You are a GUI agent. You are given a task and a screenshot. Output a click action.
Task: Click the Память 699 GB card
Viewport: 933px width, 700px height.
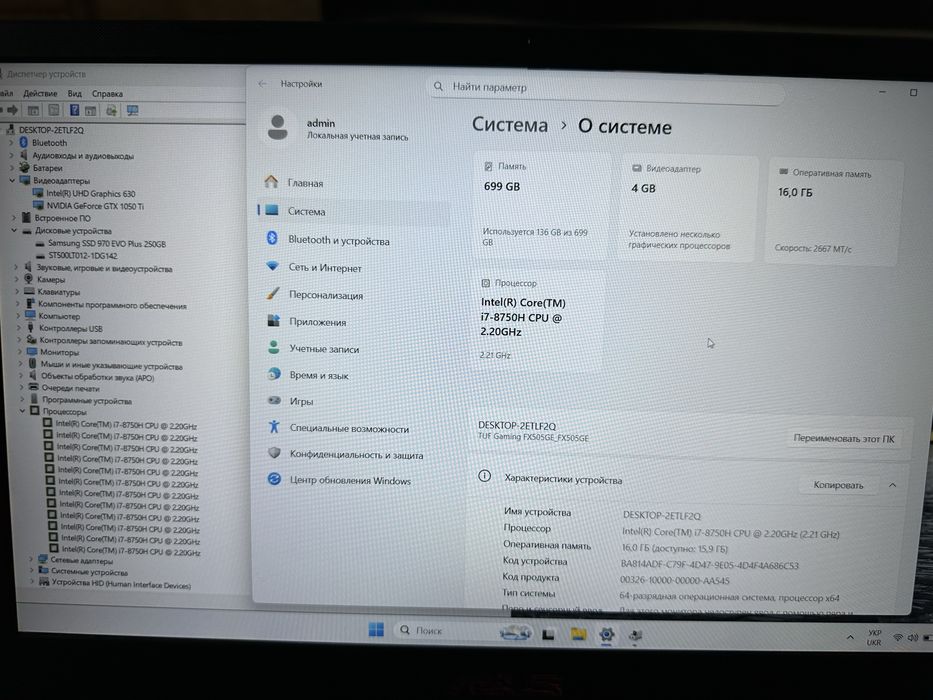(x=540, y=205)
